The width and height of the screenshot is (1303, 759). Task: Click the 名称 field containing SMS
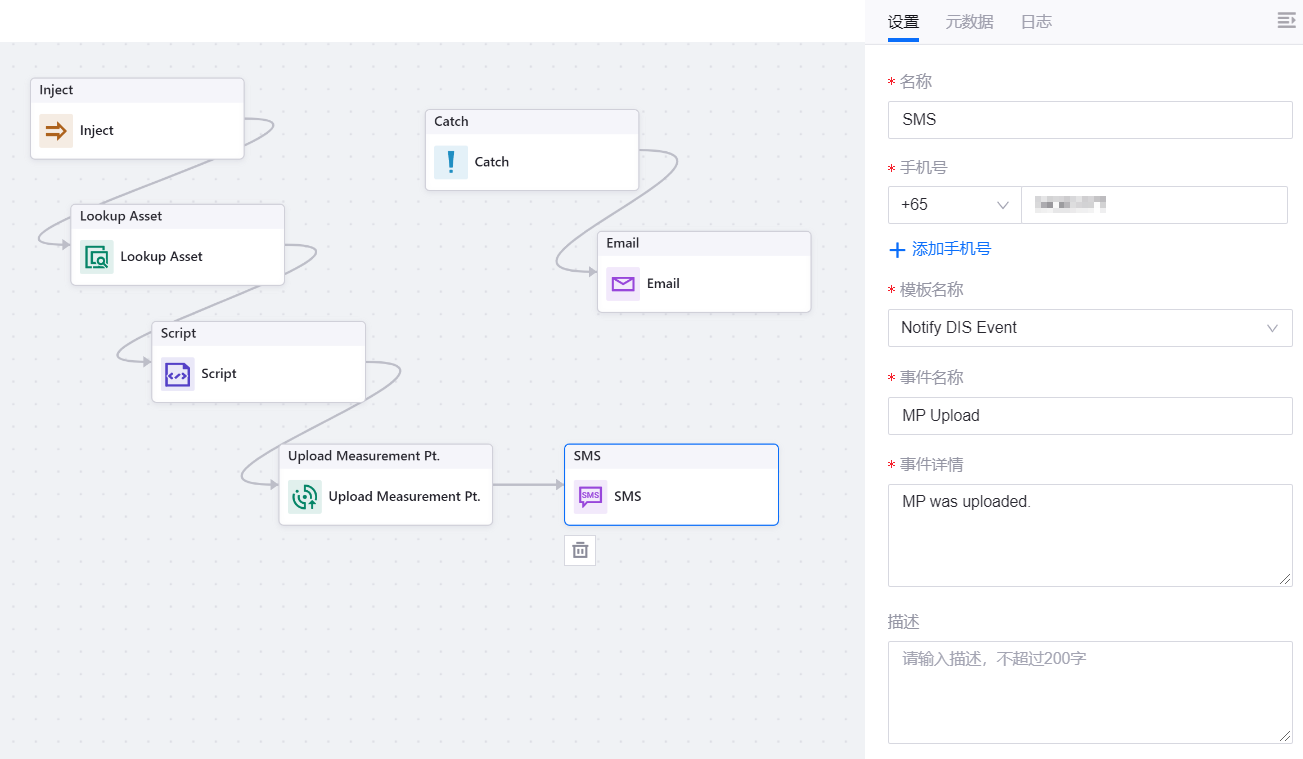pyautogui.click(x=1089, y=120)
